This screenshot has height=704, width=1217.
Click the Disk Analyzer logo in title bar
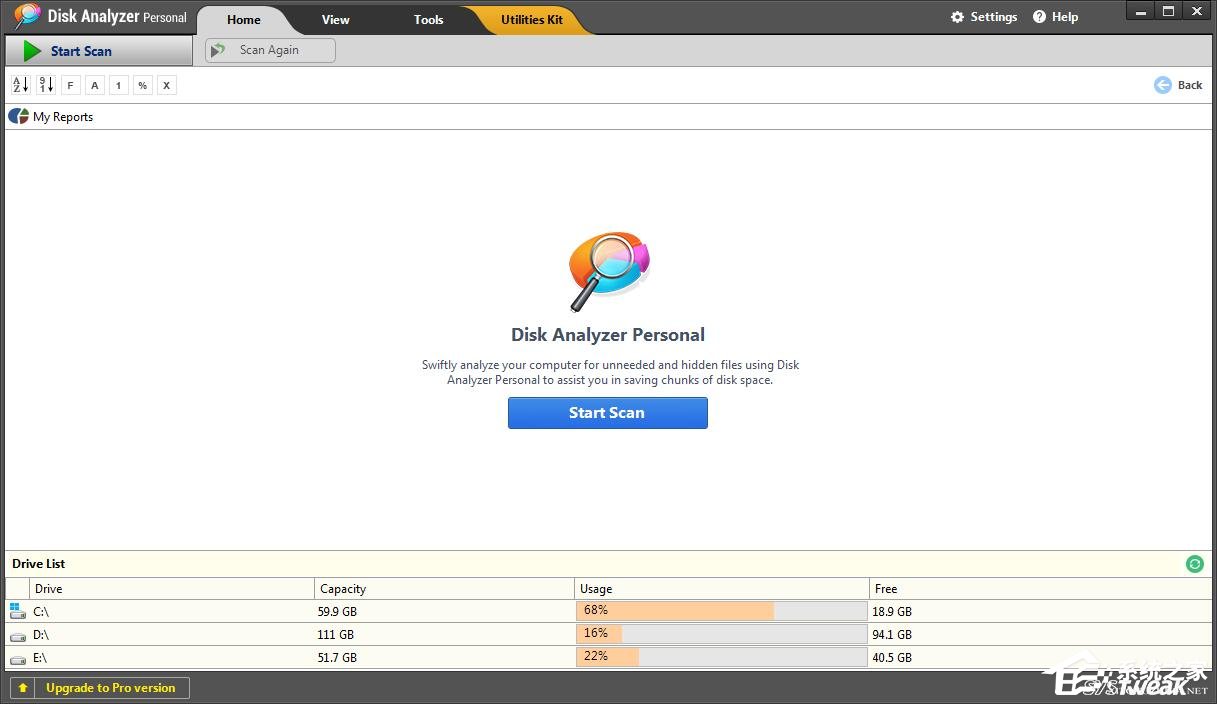tap(27, 16)
